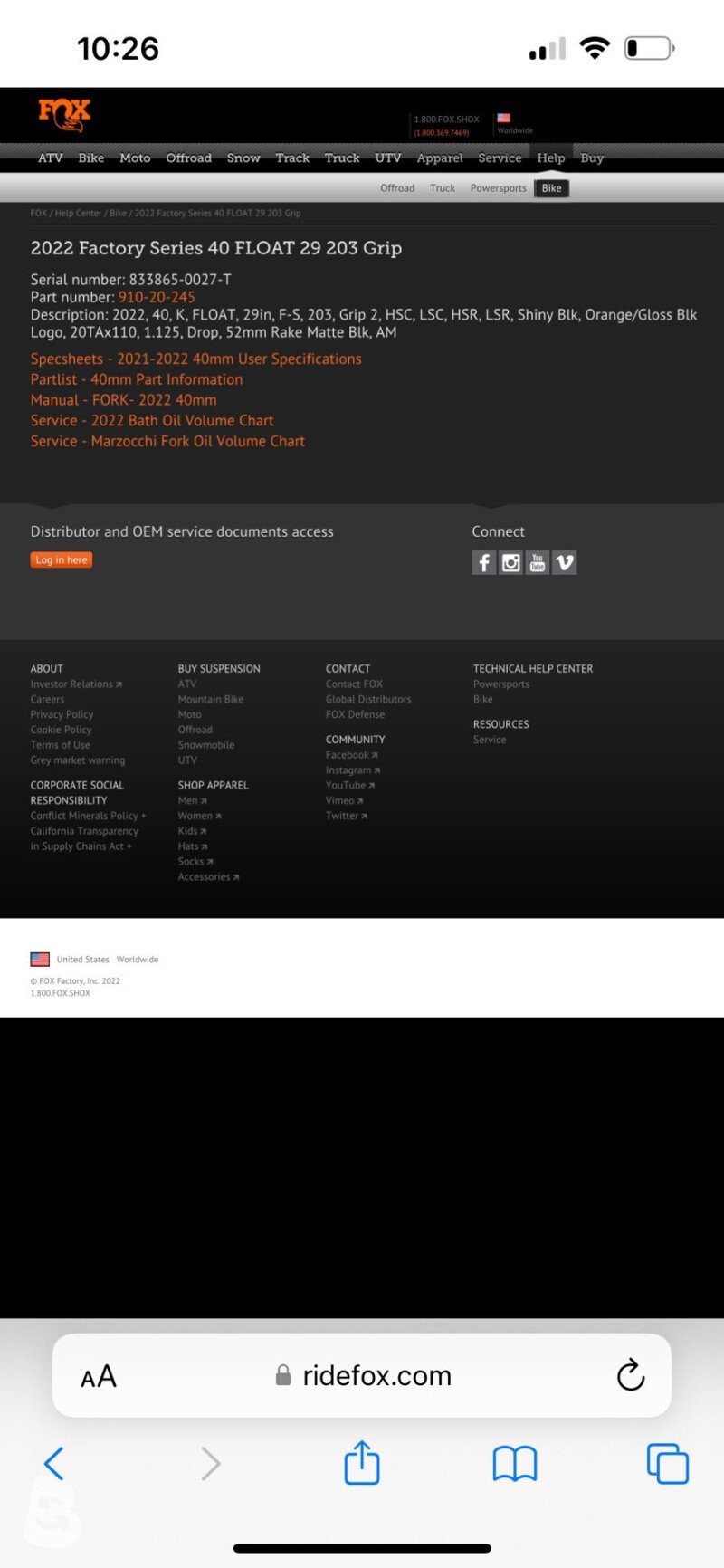The height and width of the screenshot is (1568, 724).
Task: Select Truck sub-navigation tab
Action: point(443,188)
